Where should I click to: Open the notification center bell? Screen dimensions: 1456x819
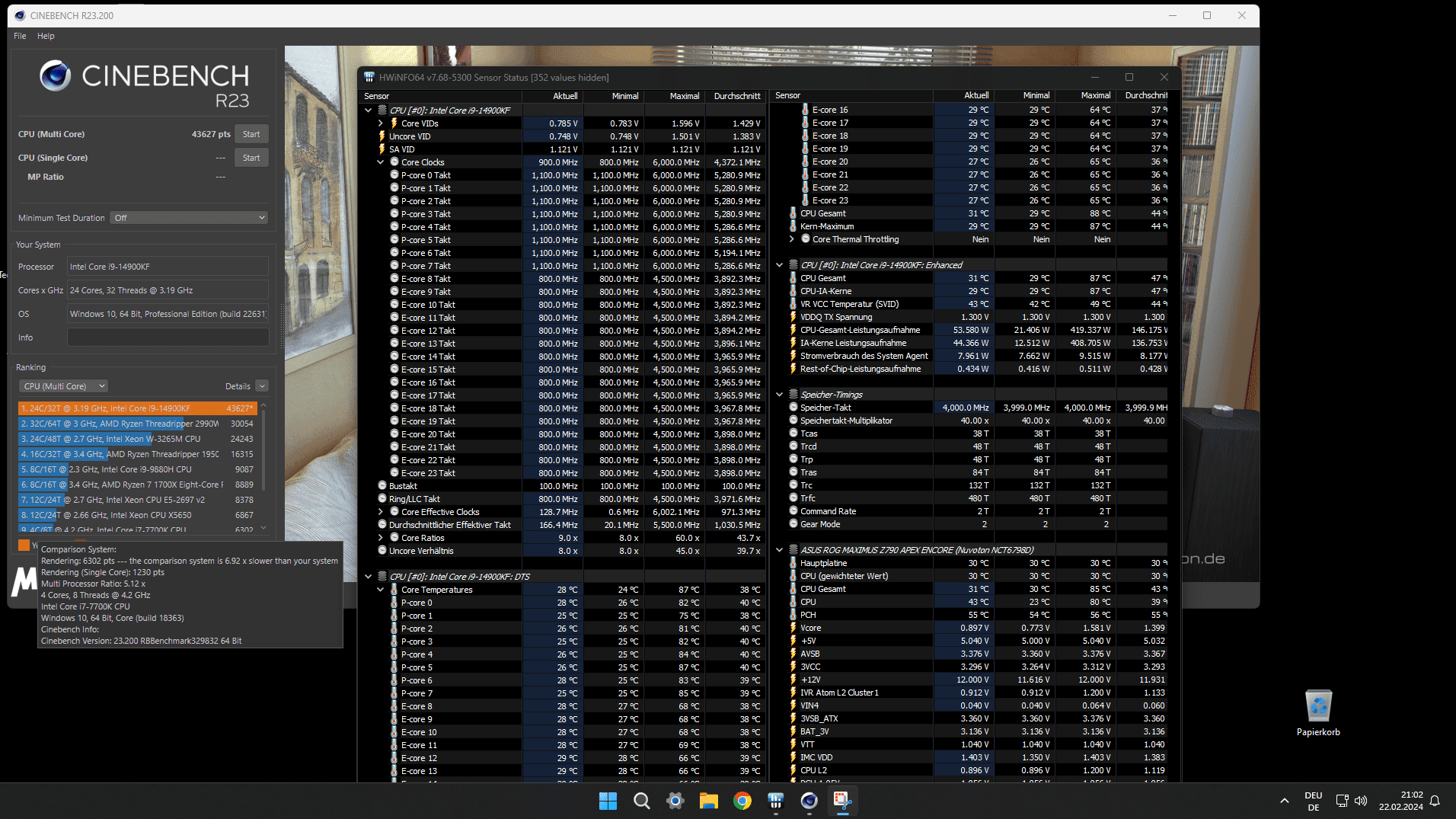pos(1435,801)
